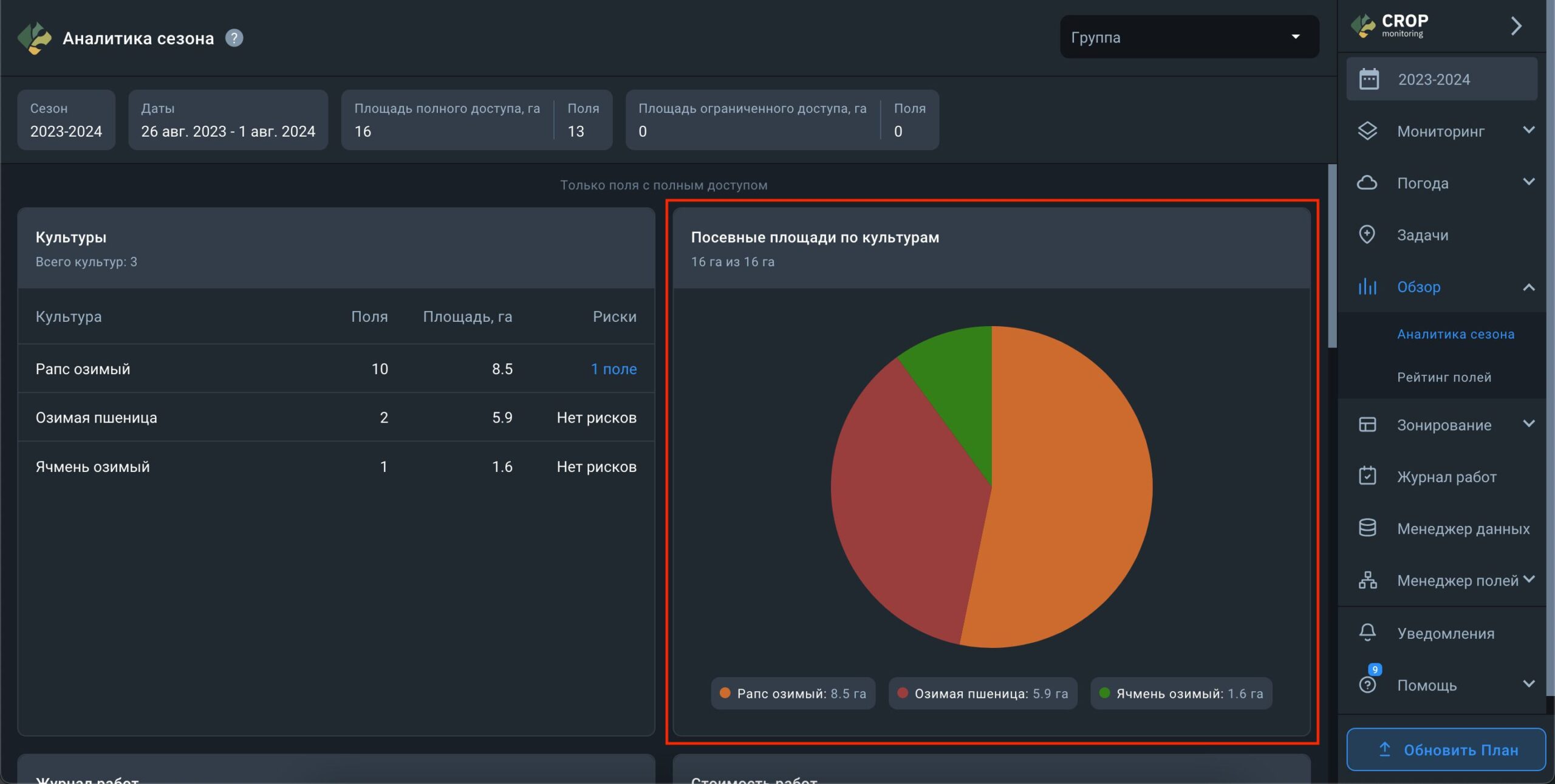The image size is (1555, 784).
Task: Toggle Ячмень озимый legend chip
Action: point(1181,694)
